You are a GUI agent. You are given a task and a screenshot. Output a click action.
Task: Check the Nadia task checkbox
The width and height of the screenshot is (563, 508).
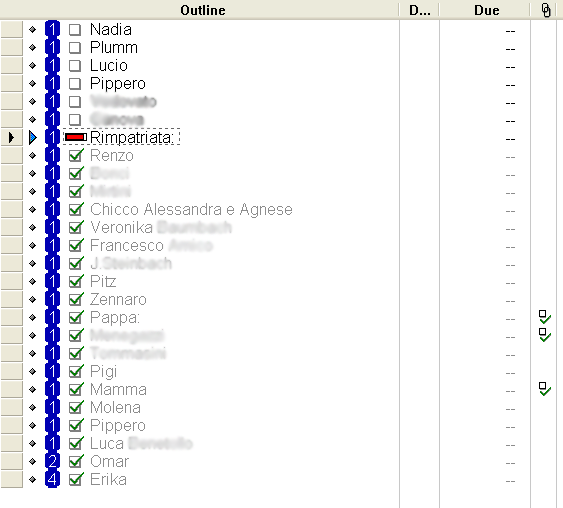[75, 29]
